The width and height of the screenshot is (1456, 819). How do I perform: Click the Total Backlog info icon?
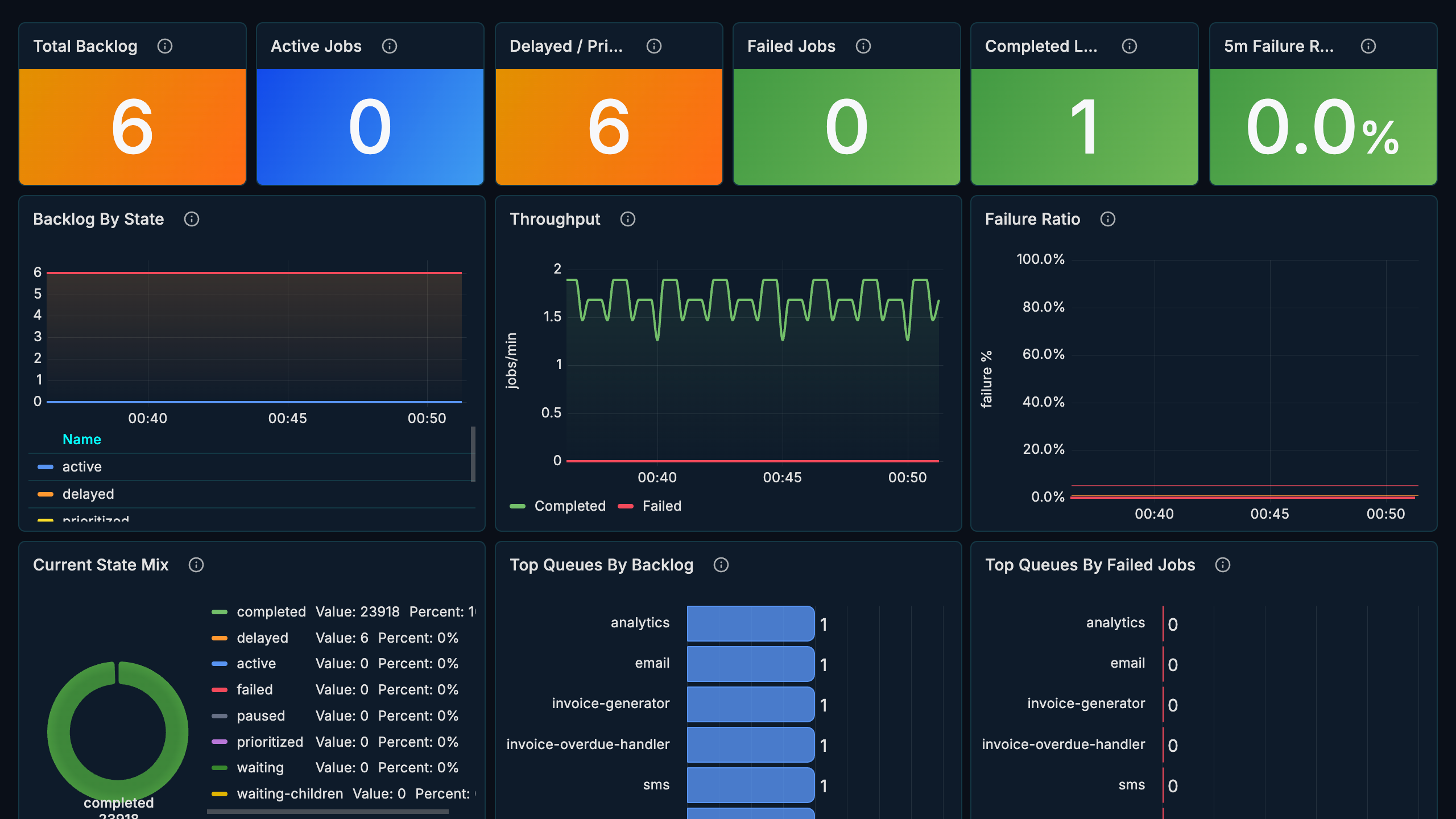tap(165, 46)
